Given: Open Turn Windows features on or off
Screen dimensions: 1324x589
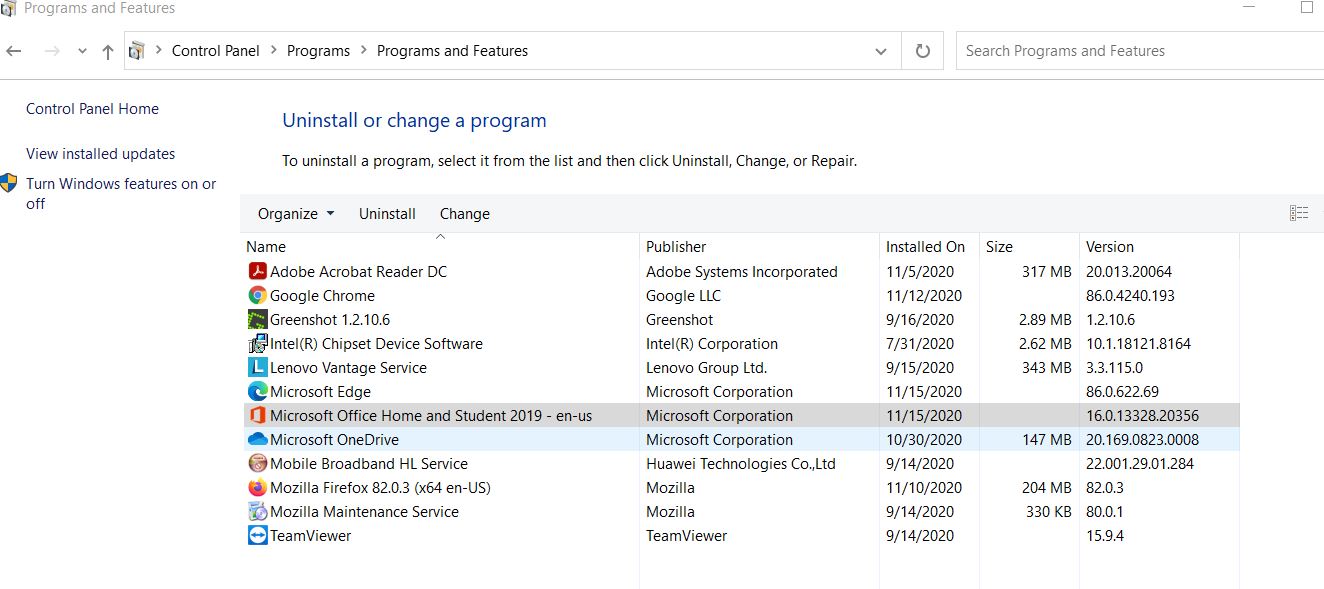Looking at the screenshot, I should pyautogui.click(x=121, y=194).
